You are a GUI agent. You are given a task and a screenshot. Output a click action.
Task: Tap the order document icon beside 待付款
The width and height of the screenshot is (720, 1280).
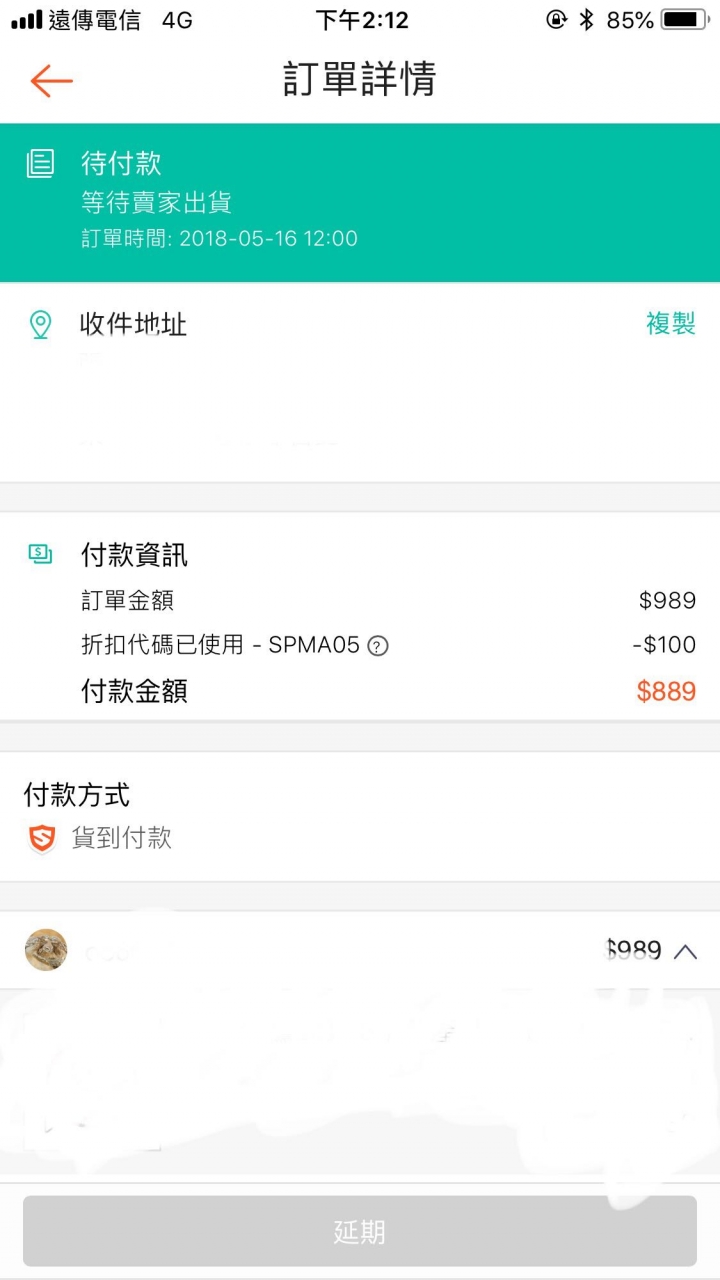[40, 163]
